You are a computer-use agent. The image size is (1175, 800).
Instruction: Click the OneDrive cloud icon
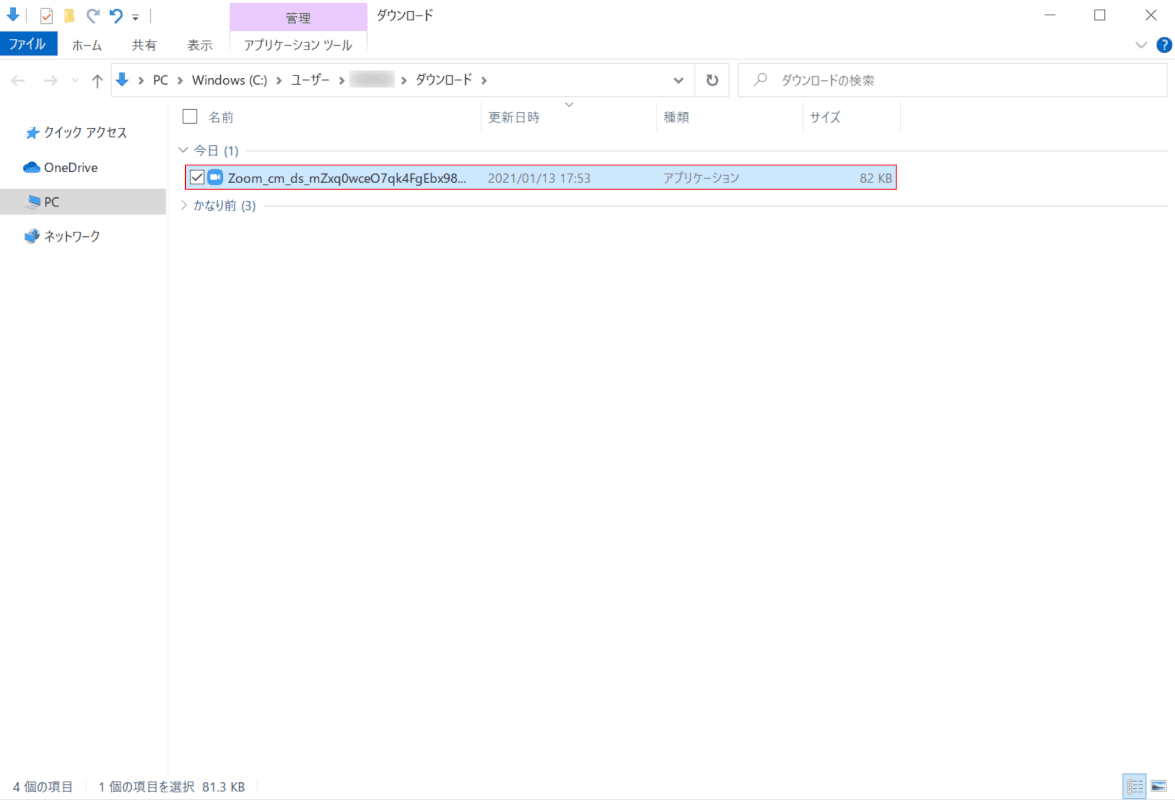(x=31, y=167)
